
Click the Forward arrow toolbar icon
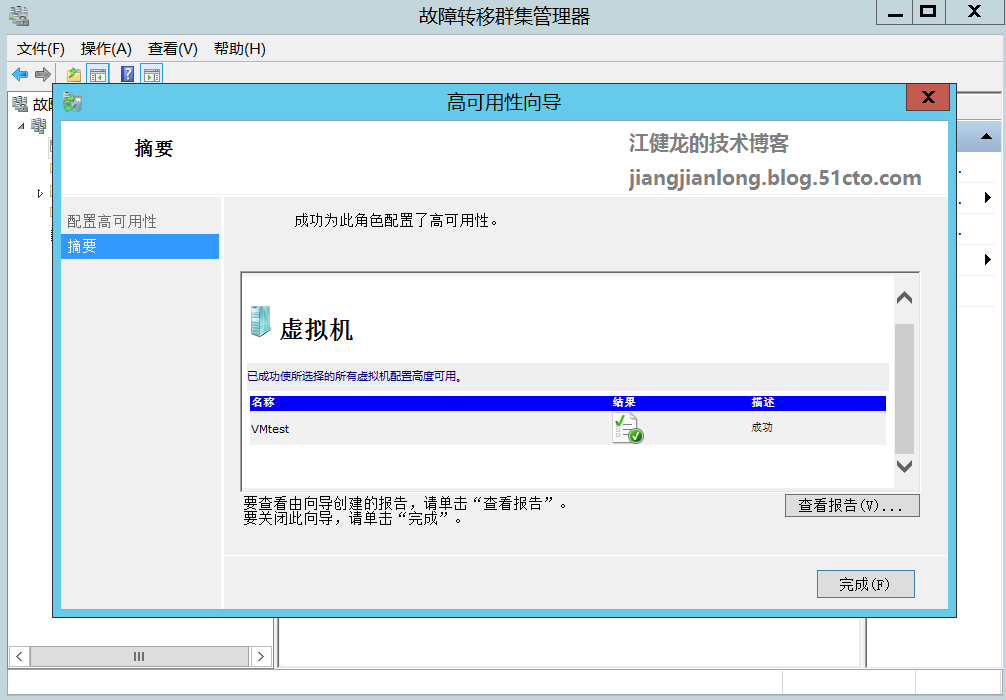[43, 74]
